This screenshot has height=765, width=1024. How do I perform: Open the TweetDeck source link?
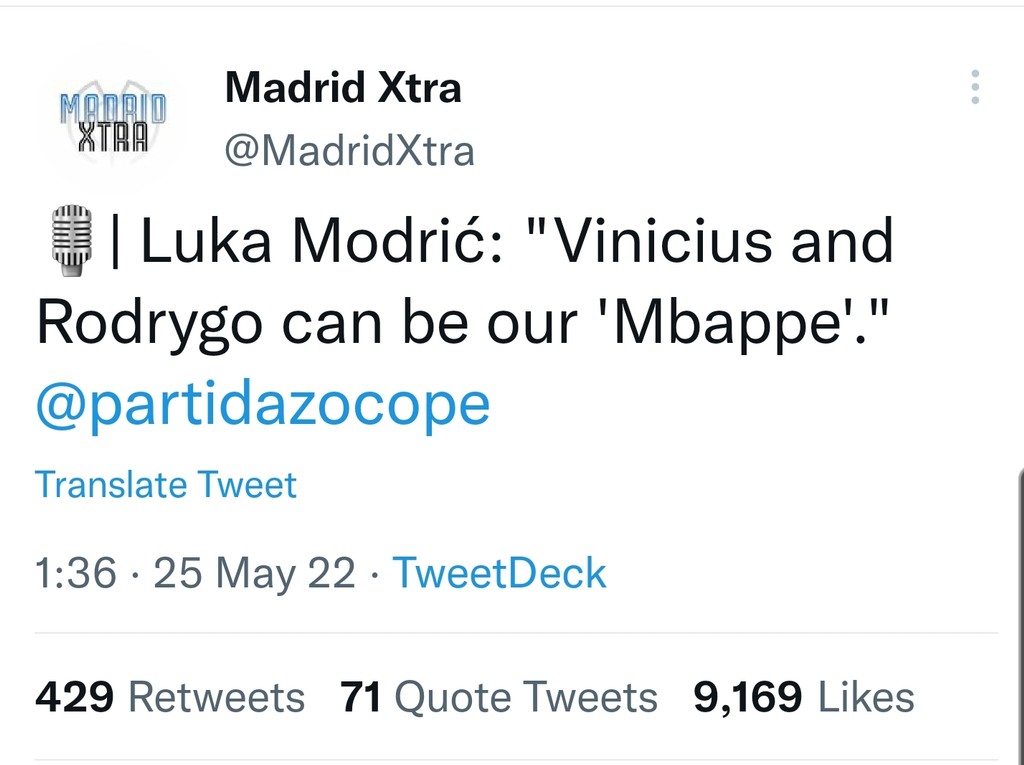pos(499,574)
